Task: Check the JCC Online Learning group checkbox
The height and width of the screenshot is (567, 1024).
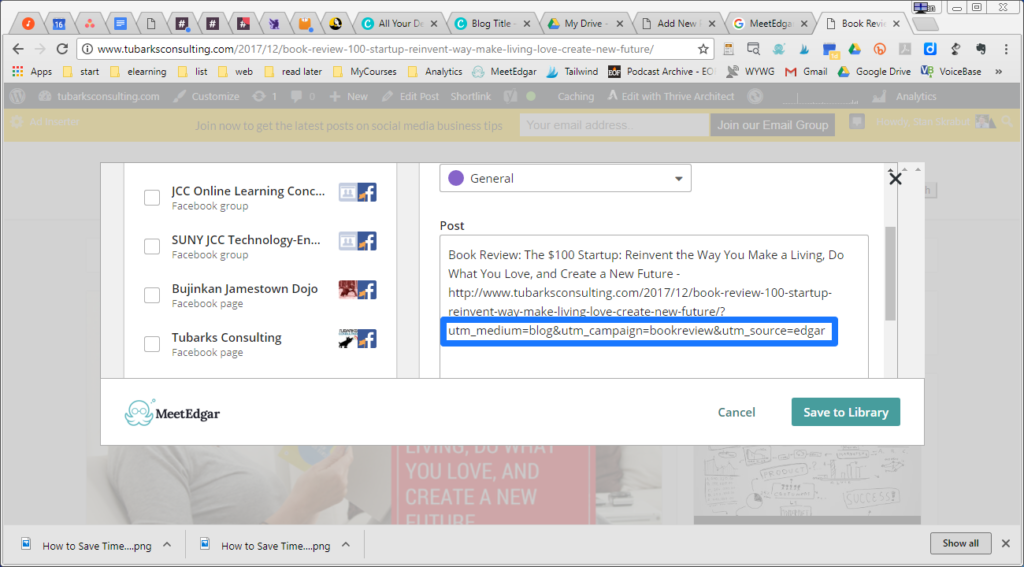Action: click(152, 198)
